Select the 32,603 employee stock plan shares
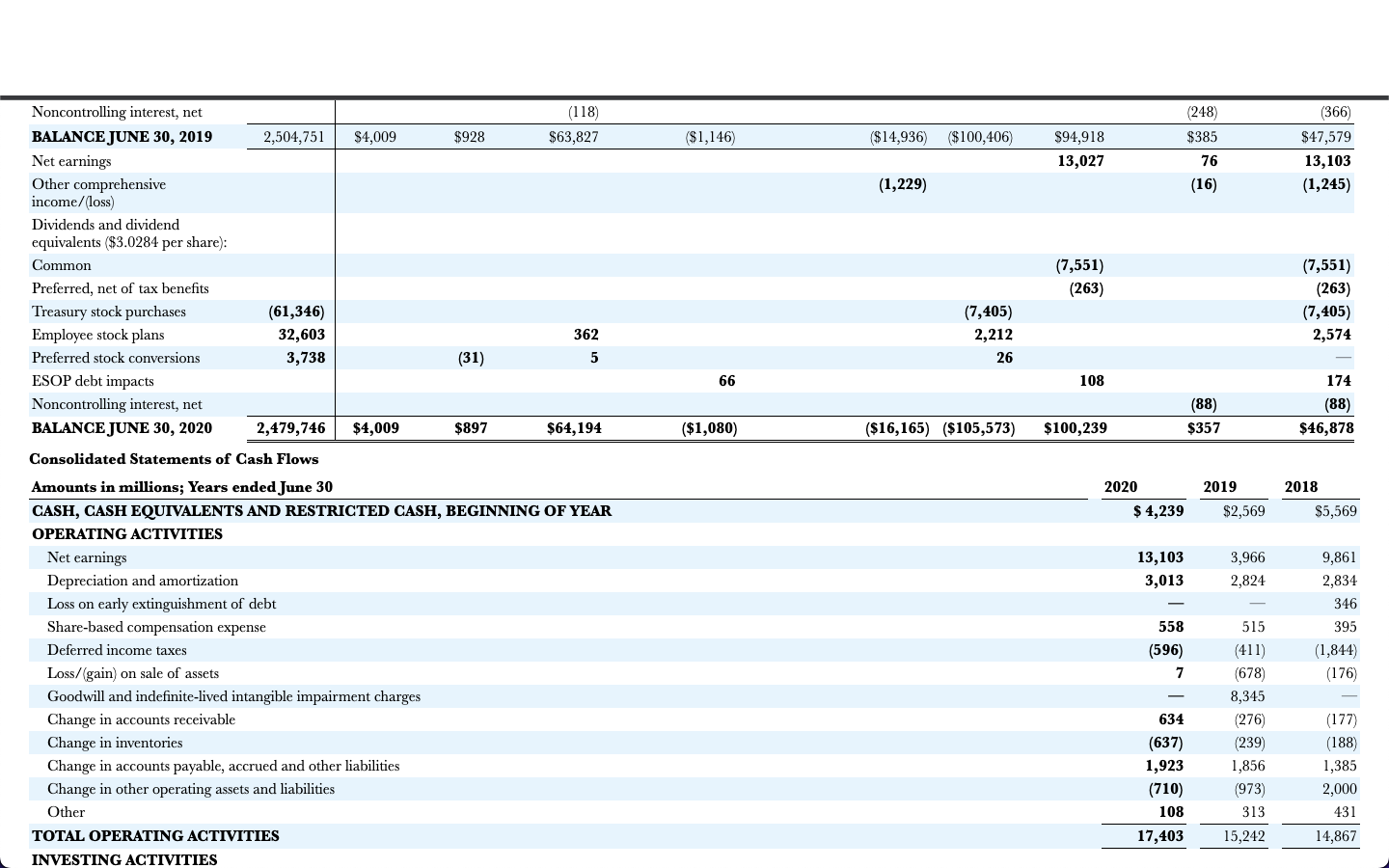 click(302, 335)
